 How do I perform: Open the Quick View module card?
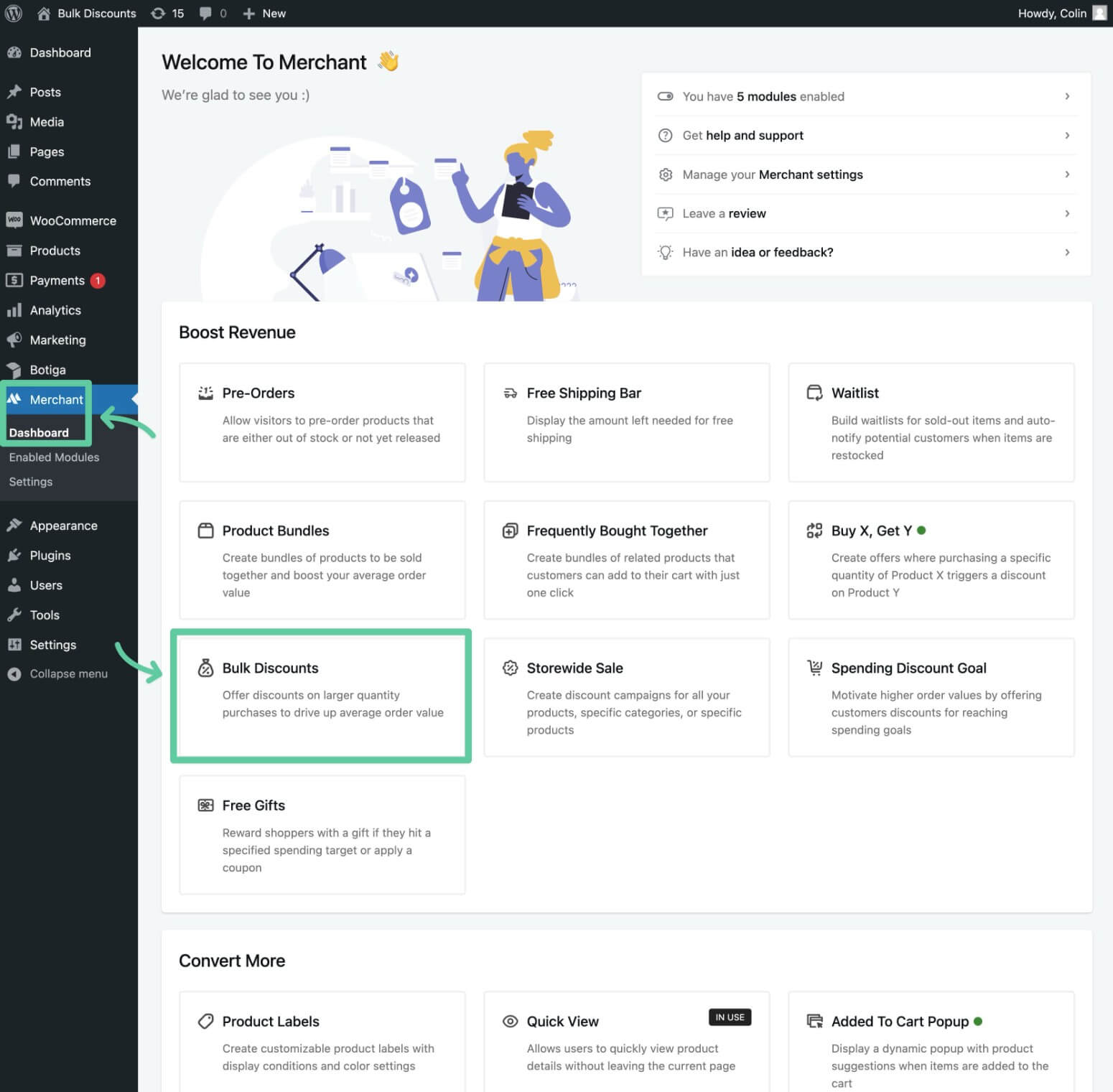[627, 1042]
